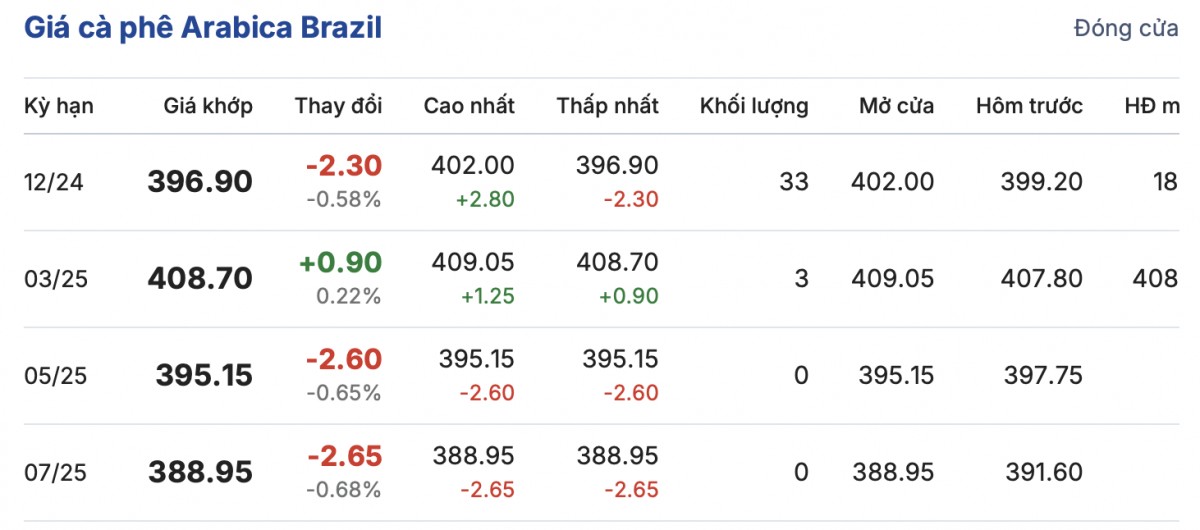Screen dimensions: 1200x530
Task: Click the 'Thấp nhất' column header
Action: (x=608, y=106)
